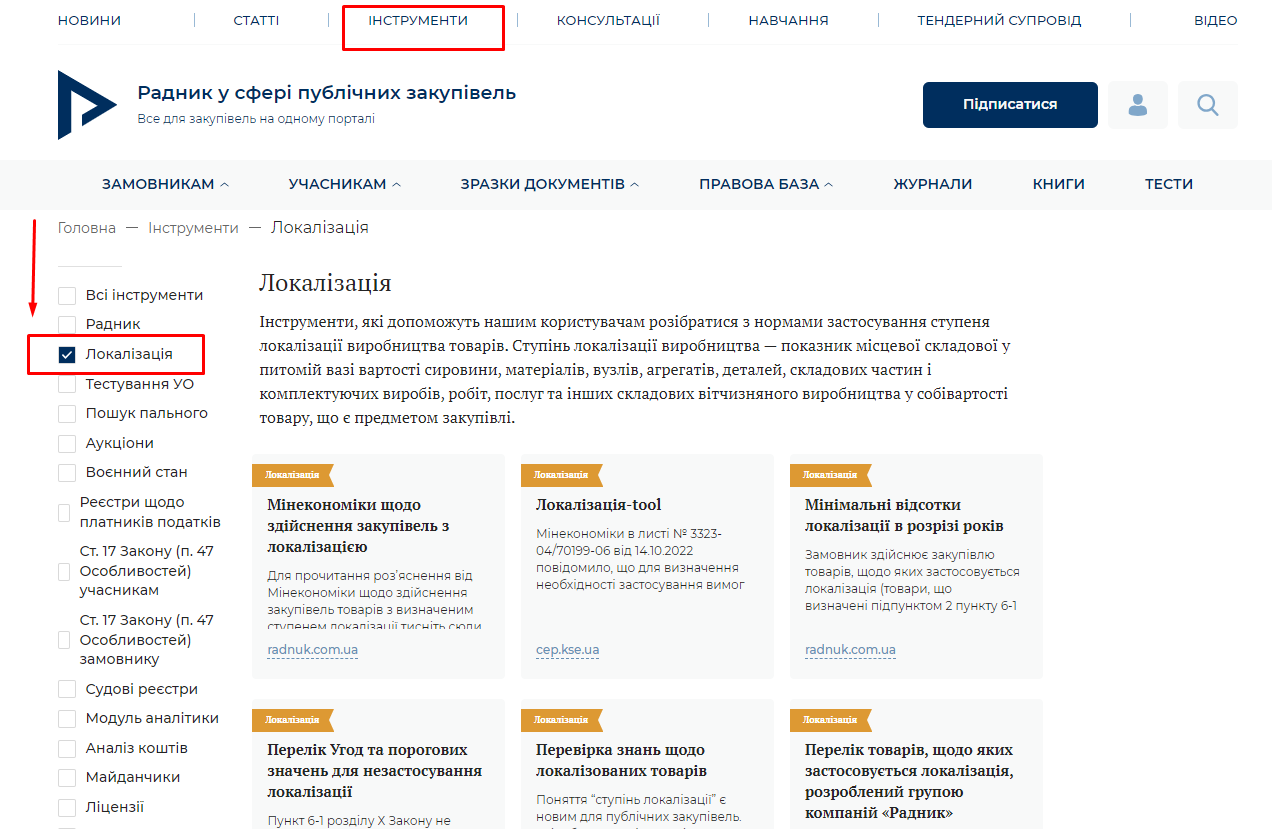Screen dimensions: 1272x829
Task: Uncheck the Локалізація checkbox
Action: pos(68,354)
